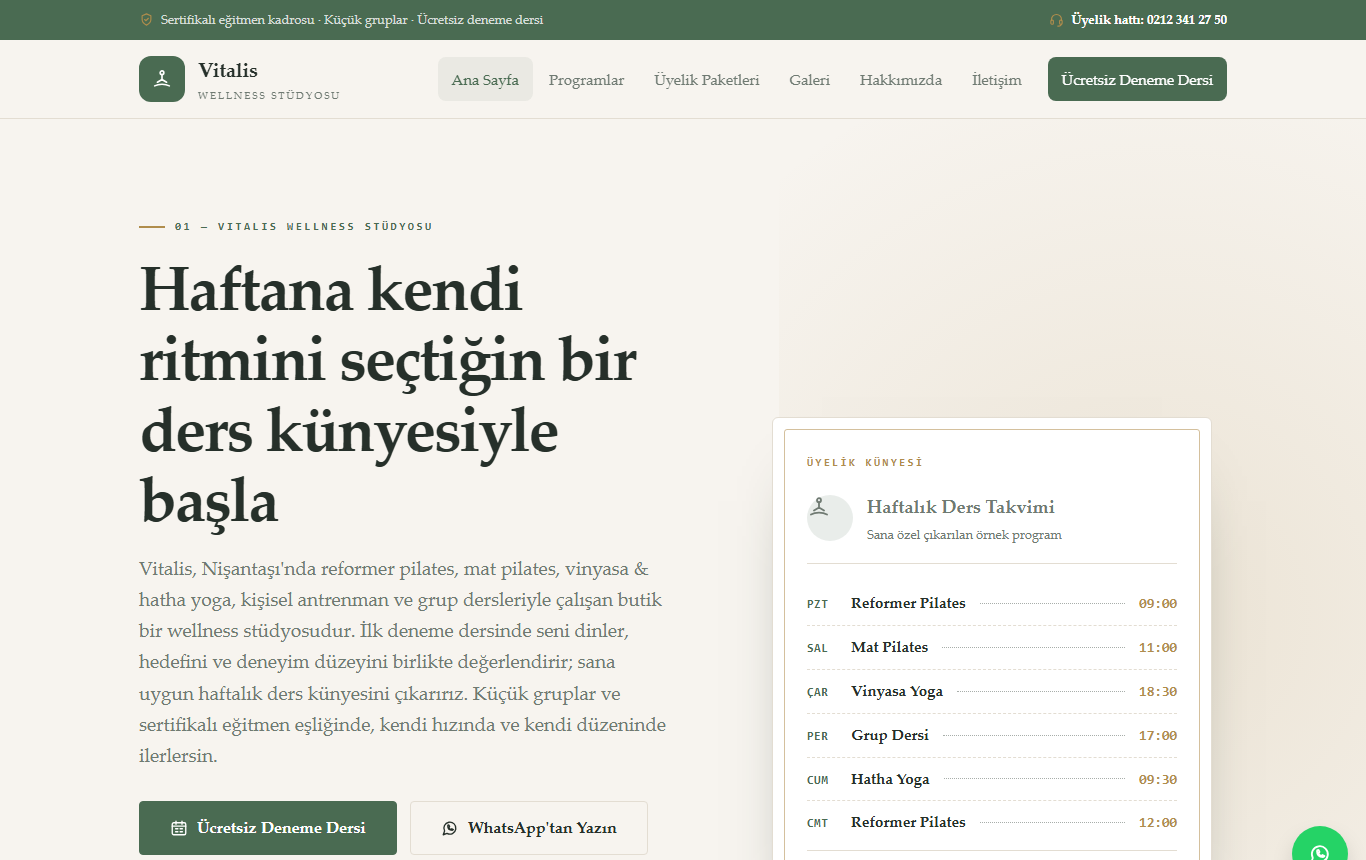Click the CMT Reformer Pilates row
This screenshot has width=1366, height=860.
pyautogui.click(x=992, y=823)
